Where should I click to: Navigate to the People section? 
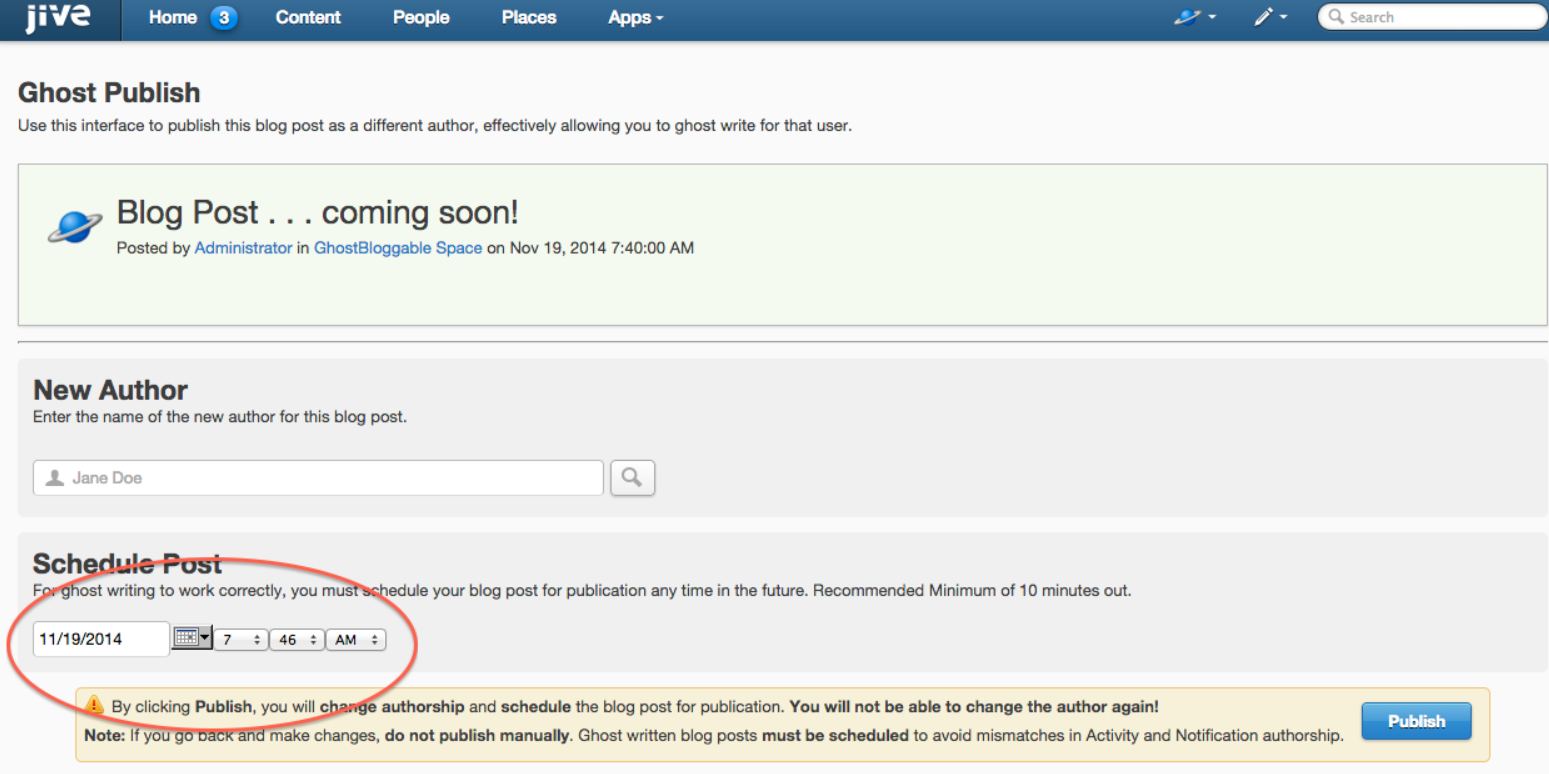pos(420,18)
